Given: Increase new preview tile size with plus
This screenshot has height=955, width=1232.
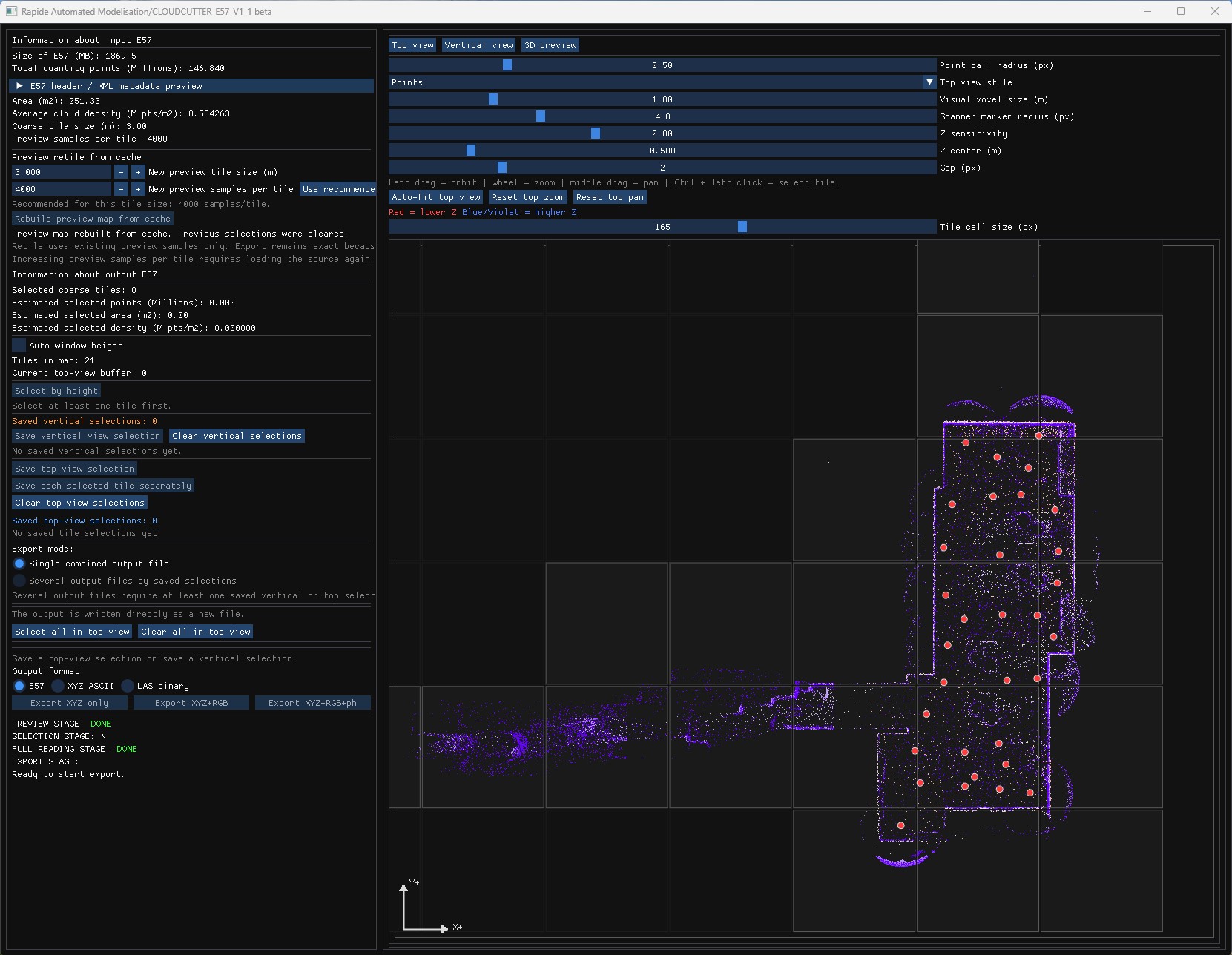Looking at the screenshot, I should coord(138,172).
